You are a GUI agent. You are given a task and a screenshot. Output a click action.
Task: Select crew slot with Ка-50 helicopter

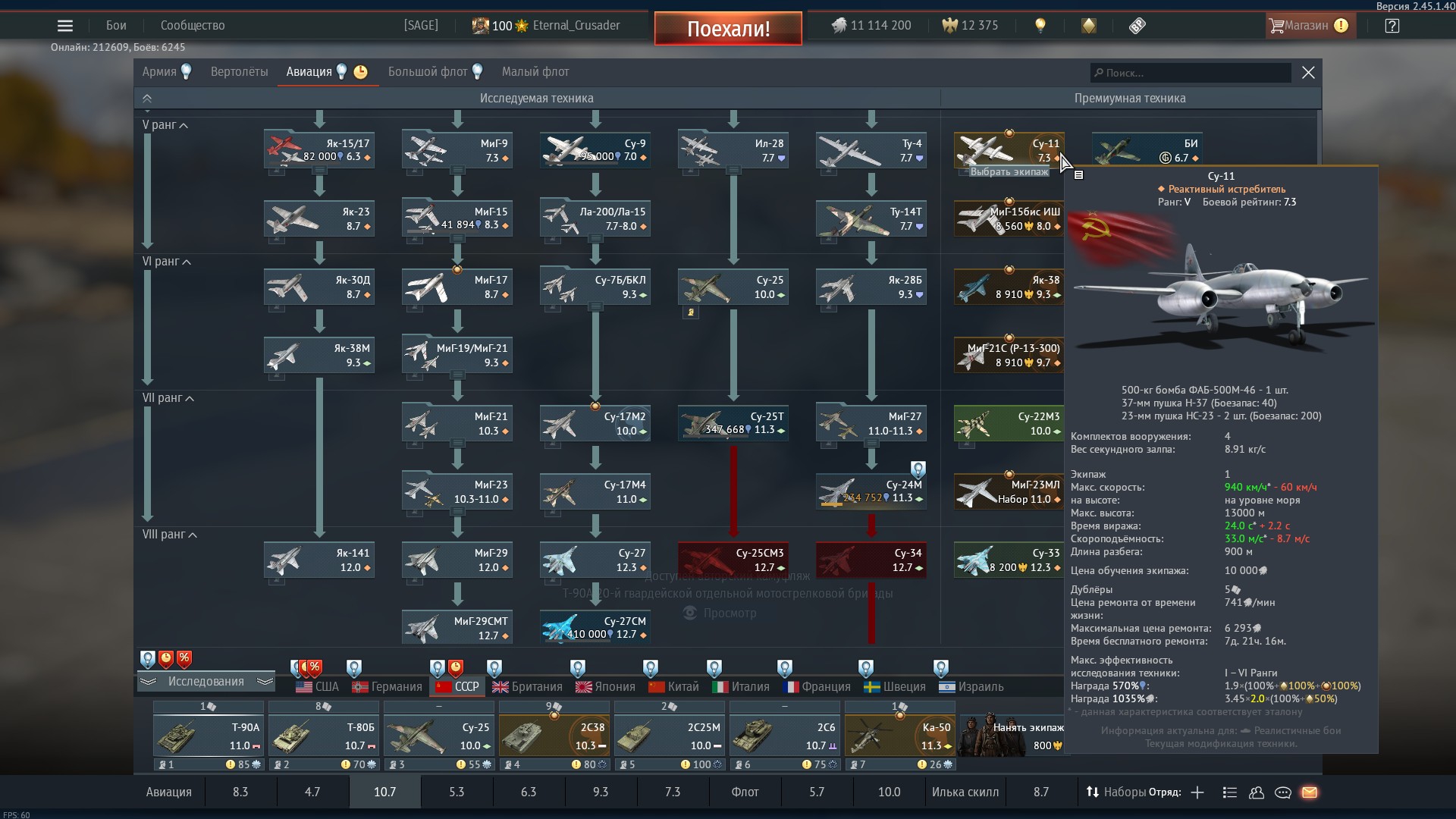tap(900, 736)
